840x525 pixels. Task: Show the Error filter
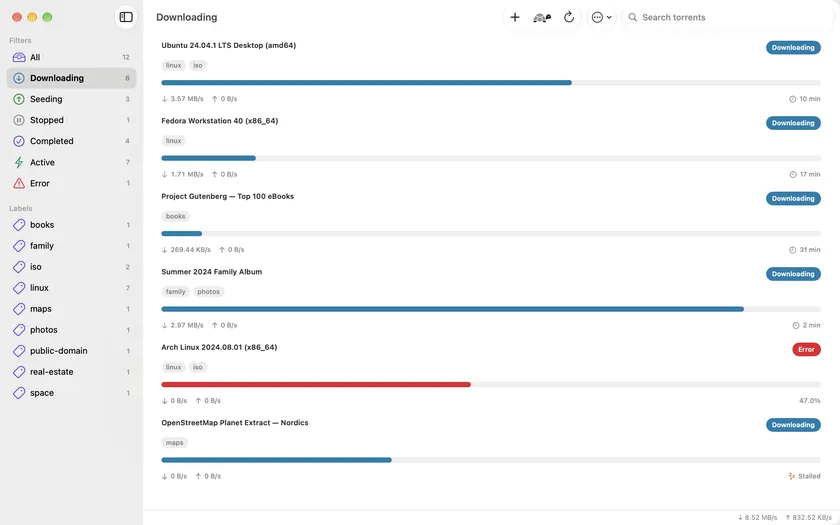(71, 183)
